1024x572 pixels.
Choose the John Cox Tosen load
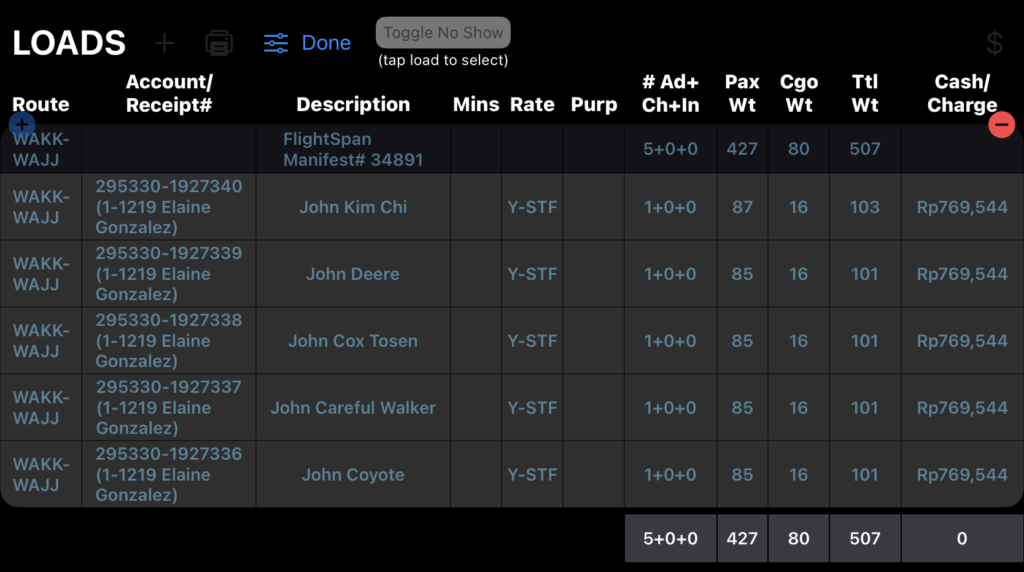pyautogui.click(x=353, y=341)
